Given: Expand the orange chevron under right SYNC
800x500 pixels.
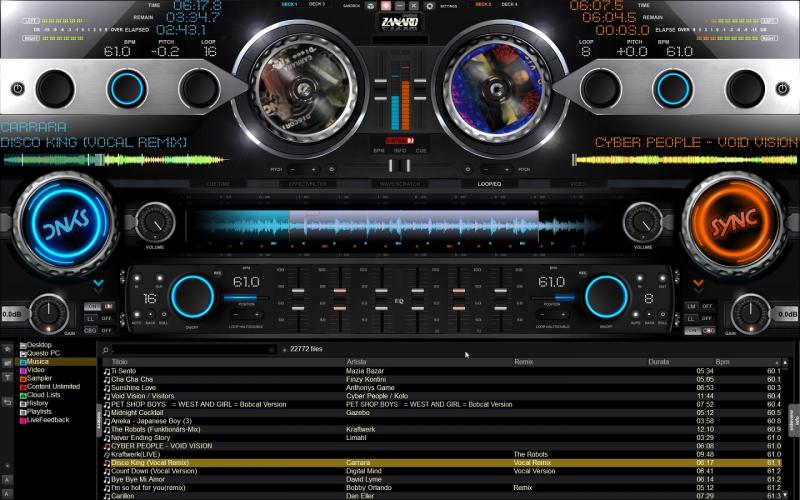Looking at the screenshot, I should 698,283.
